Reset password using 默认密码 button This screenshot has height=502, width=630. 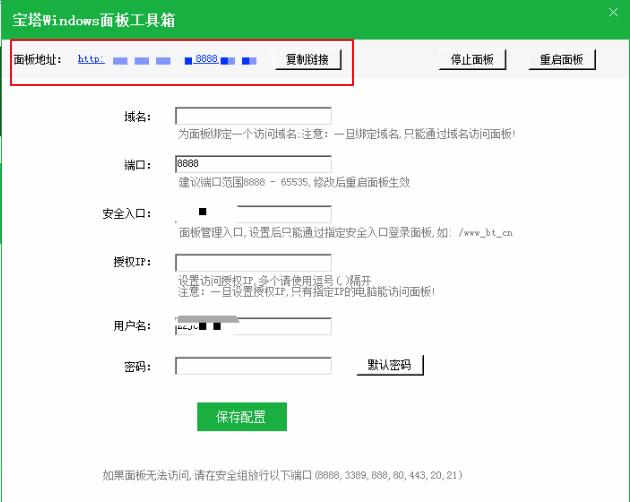[x=390, y=365]
